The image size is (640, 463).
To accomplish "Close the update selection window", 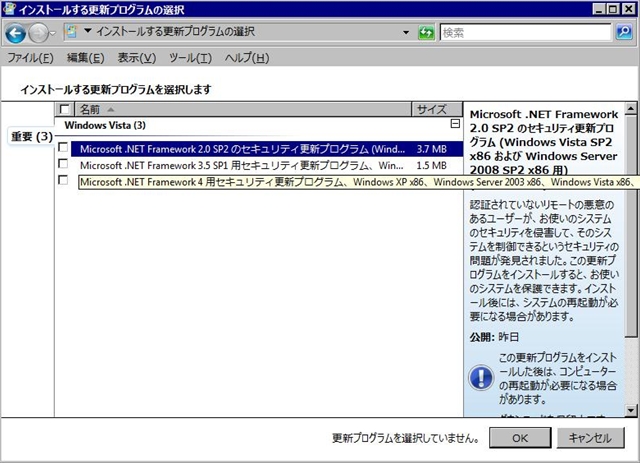I will point(629,9).
